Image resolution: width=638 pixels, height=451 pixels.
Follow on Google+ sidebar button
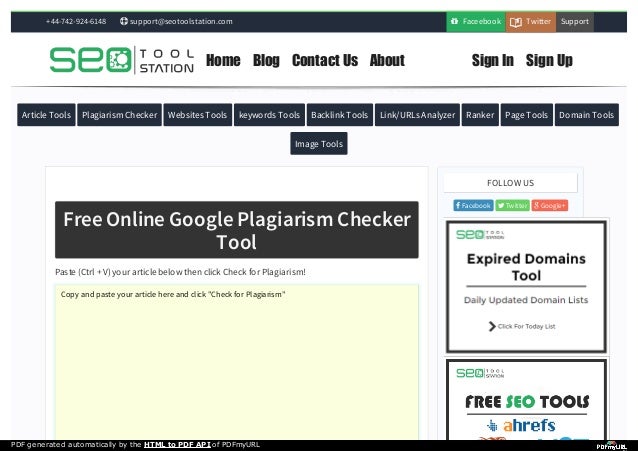click(550, 205)
